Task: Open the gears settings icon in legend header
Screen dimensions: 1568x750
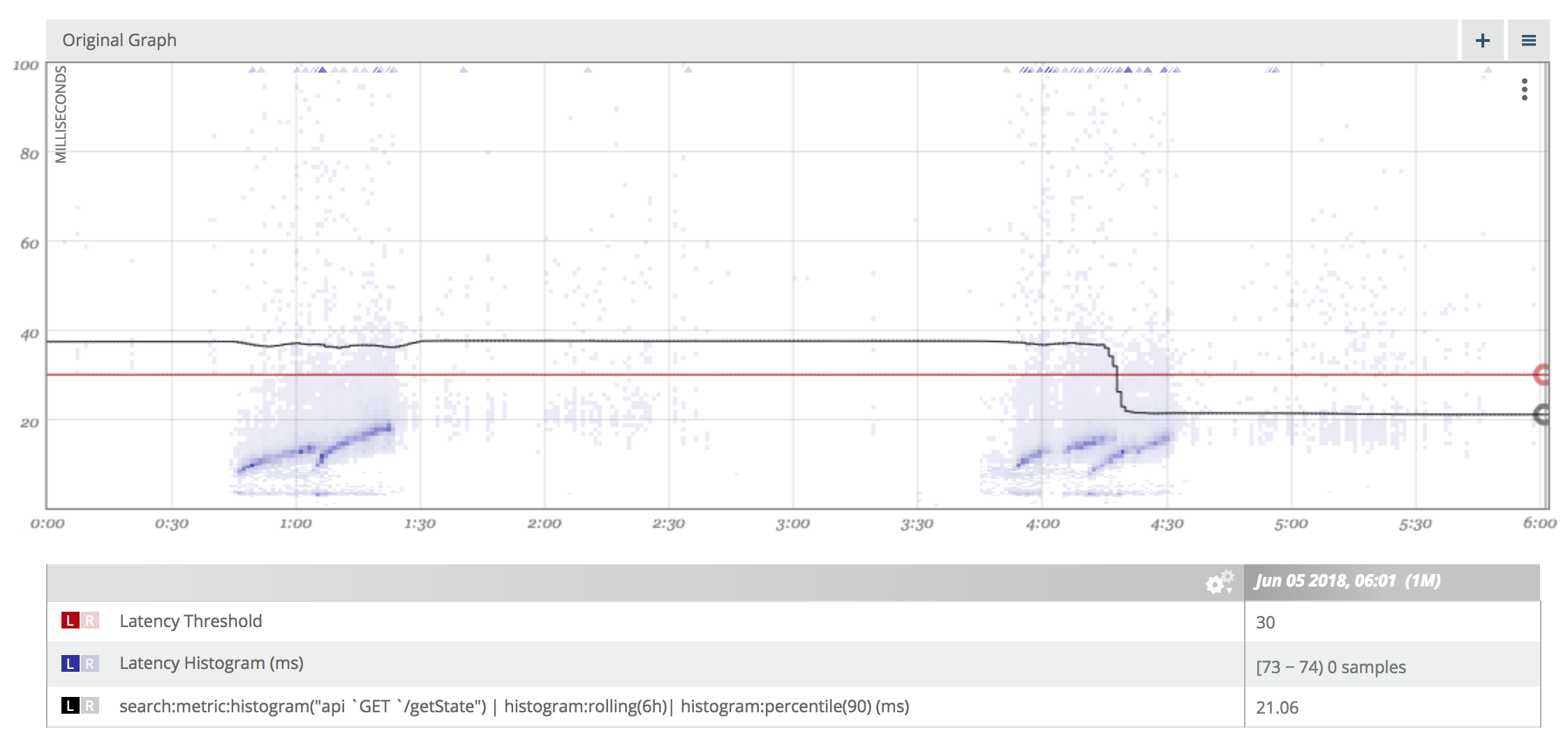Action: [1220, 582]
